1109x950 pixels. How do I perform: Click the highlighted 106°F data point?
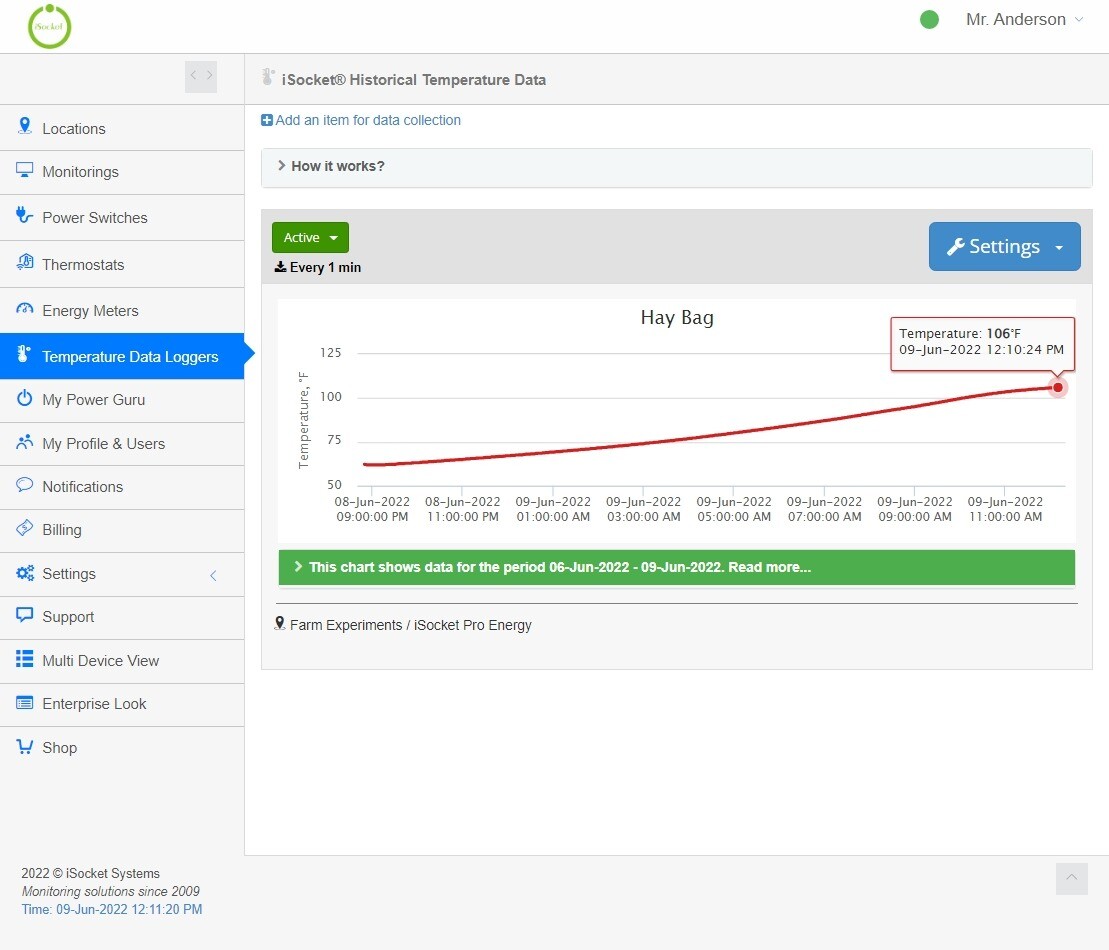click(1057, 387)
